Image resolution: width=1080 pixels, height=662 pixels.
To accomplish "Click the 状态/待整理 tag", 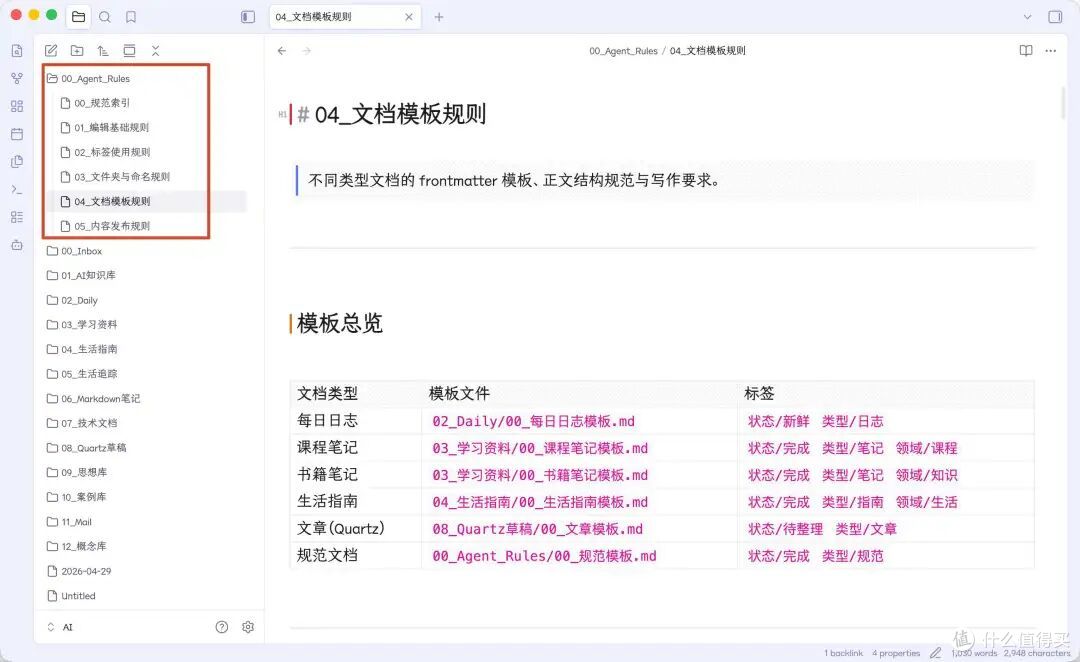I will coord(785,529).
